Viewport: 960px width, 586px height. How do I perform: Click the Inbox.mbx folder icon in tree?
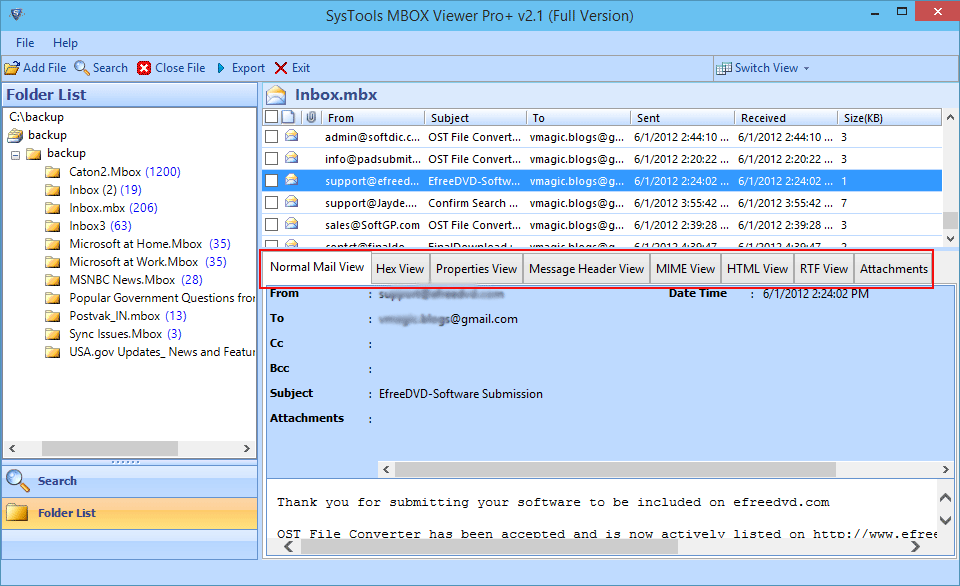coord(53,208)
